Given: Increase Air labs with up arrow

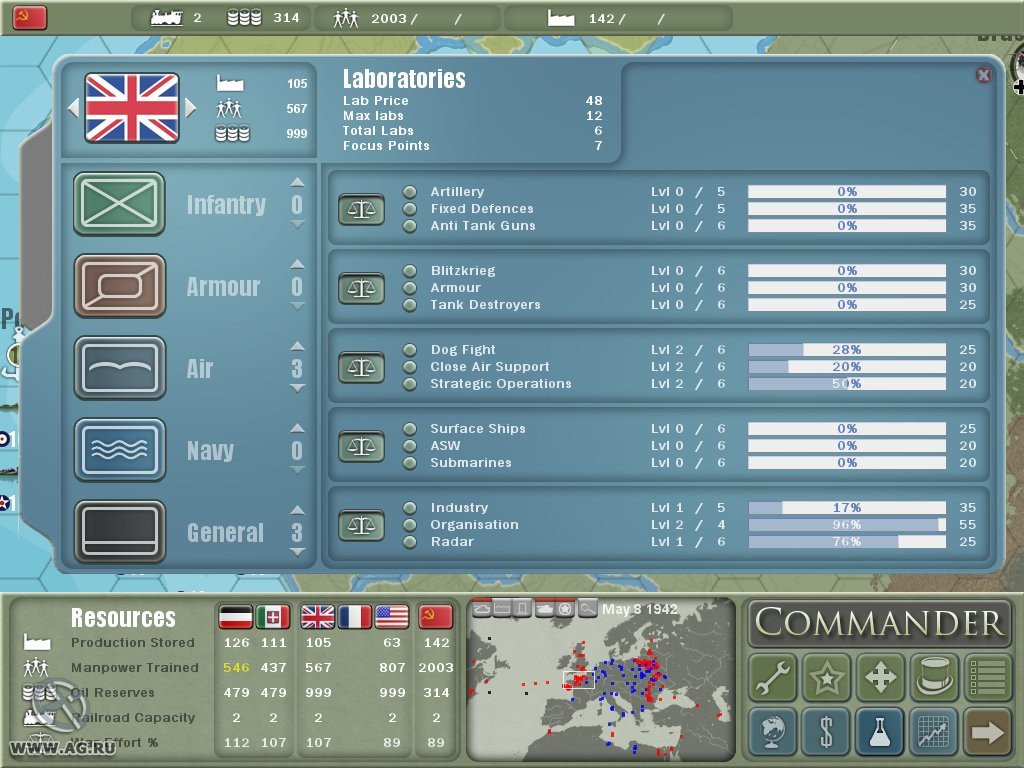Looking at the screenshot, I should click(297, 346).
